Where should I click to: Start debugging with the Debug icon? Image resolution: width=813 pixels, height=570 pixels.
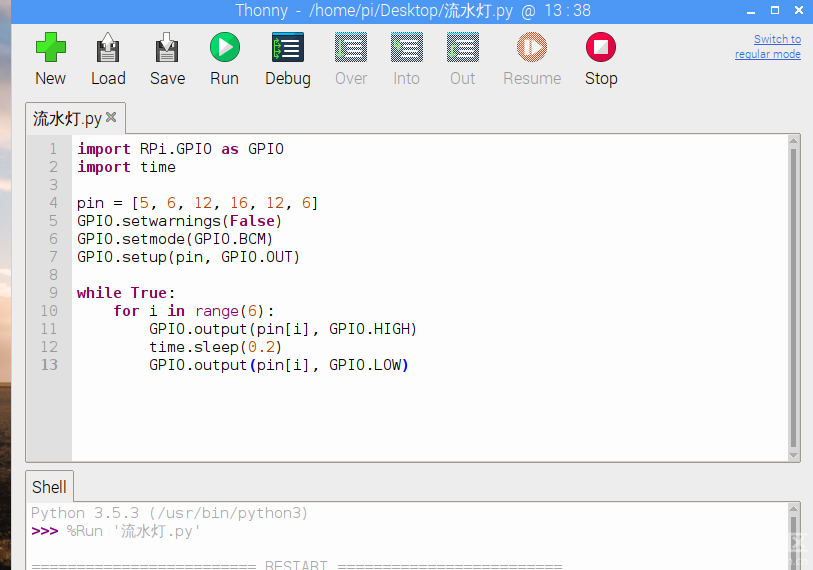[x=287, y=48]
